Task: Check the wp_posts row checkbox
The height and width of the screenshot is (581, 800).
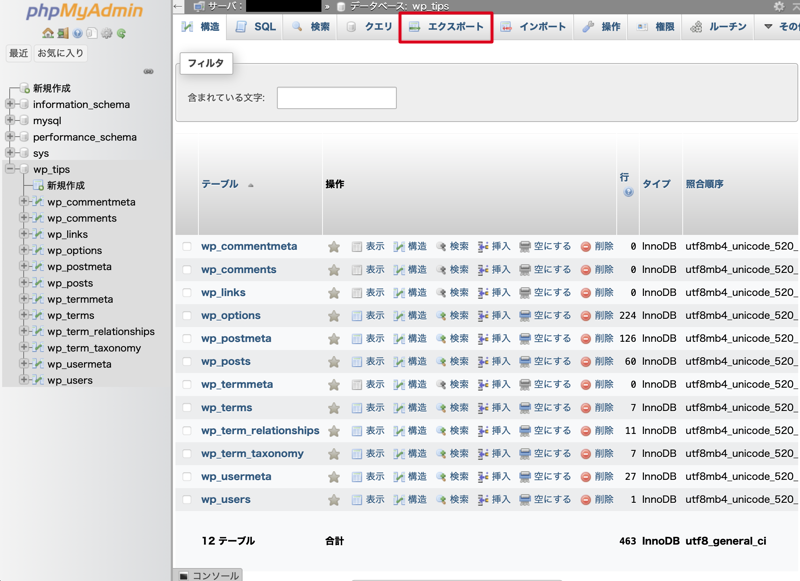Action: point(187,362)
